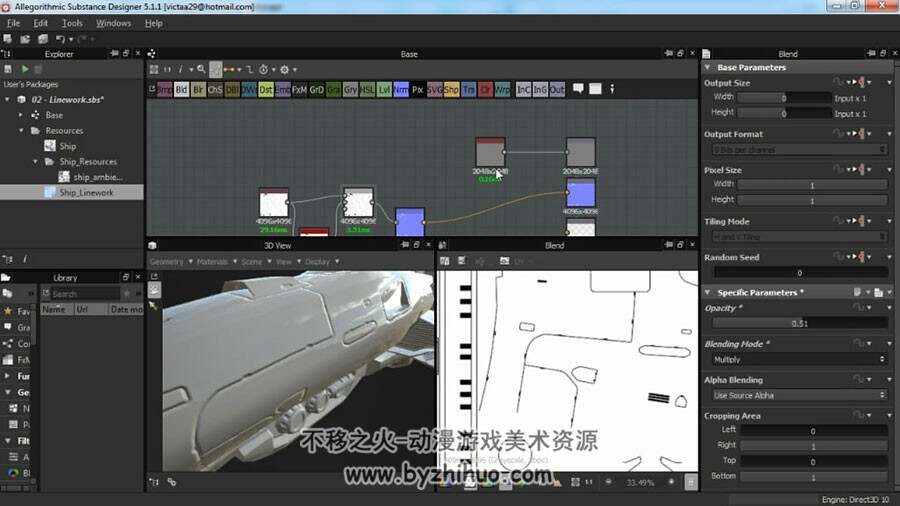Select the Ship_Linework resource
Screen dimensions: 900x506
86,193
